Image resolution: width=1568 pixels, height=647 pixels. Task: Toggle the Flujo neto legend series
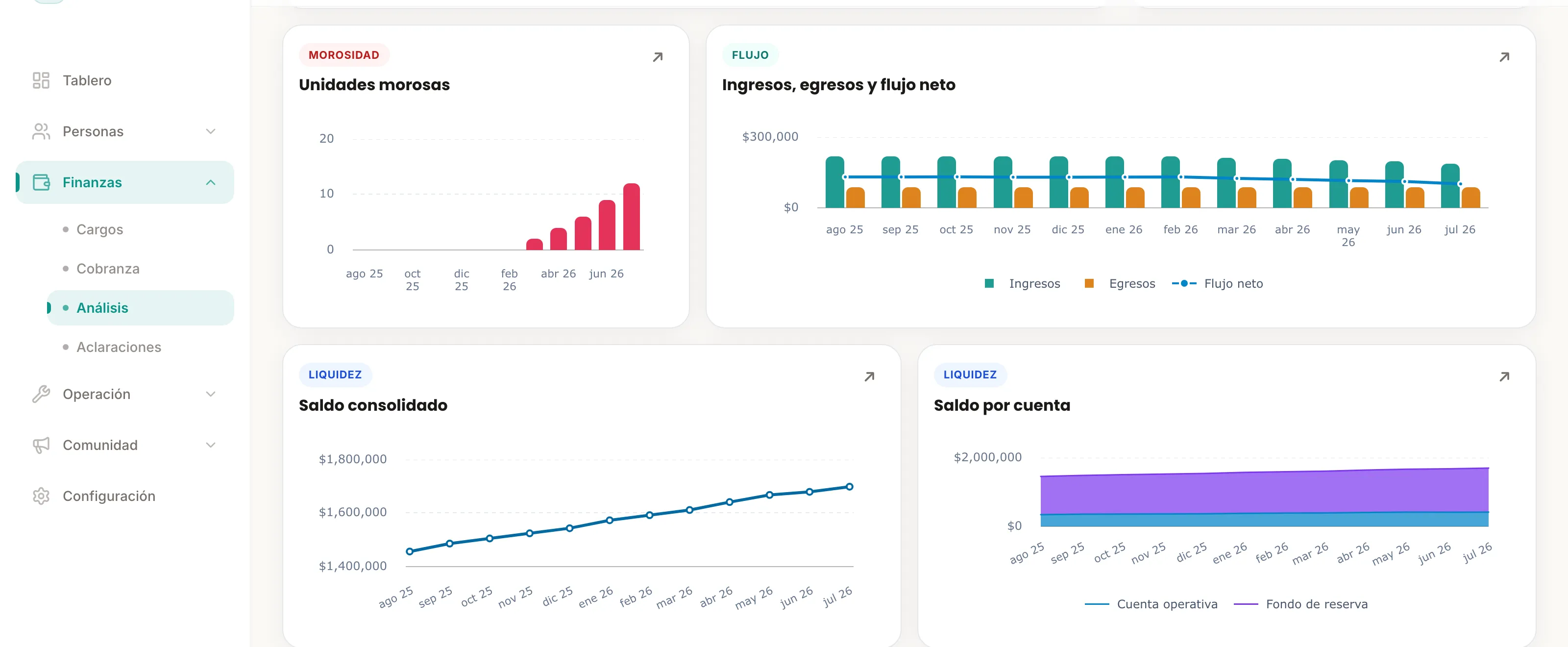click(x=1217, y=284)
